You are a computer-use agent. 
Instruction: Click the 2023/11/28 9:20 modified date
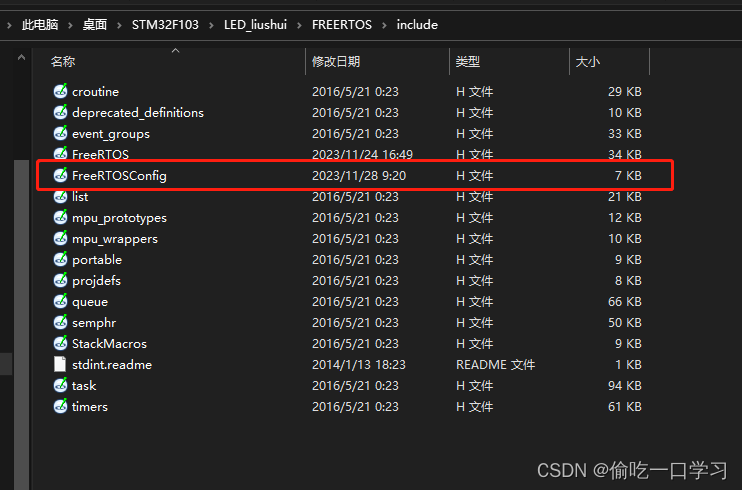point(359,176)
